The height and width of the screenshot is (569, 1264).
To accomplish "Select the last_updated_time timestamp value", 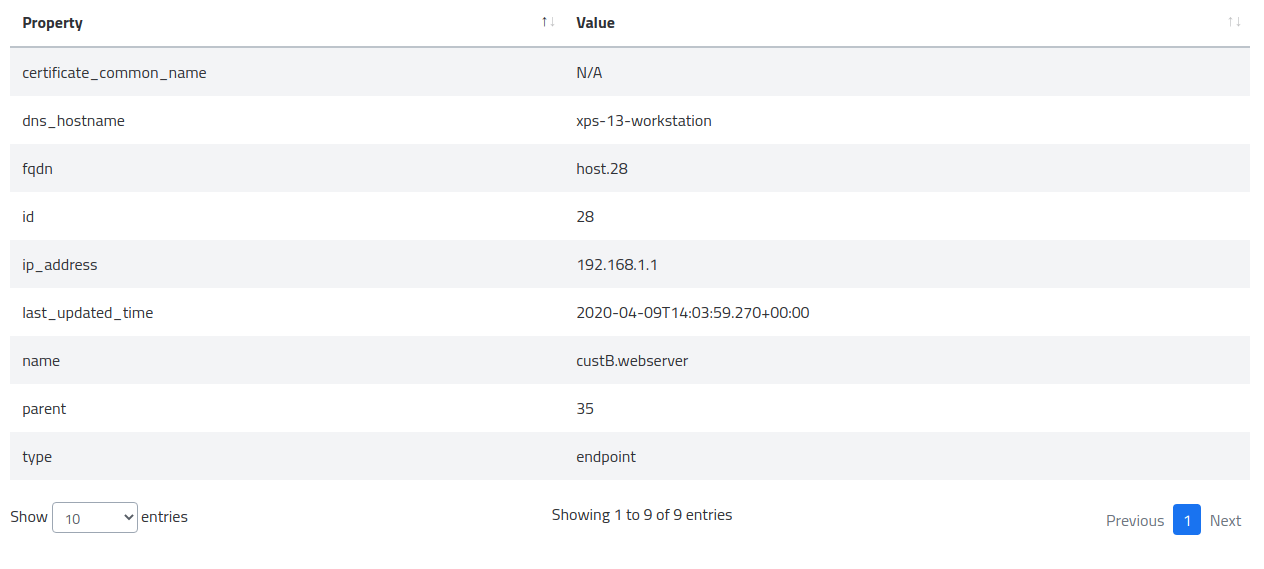I will click(x=692, y=313).
